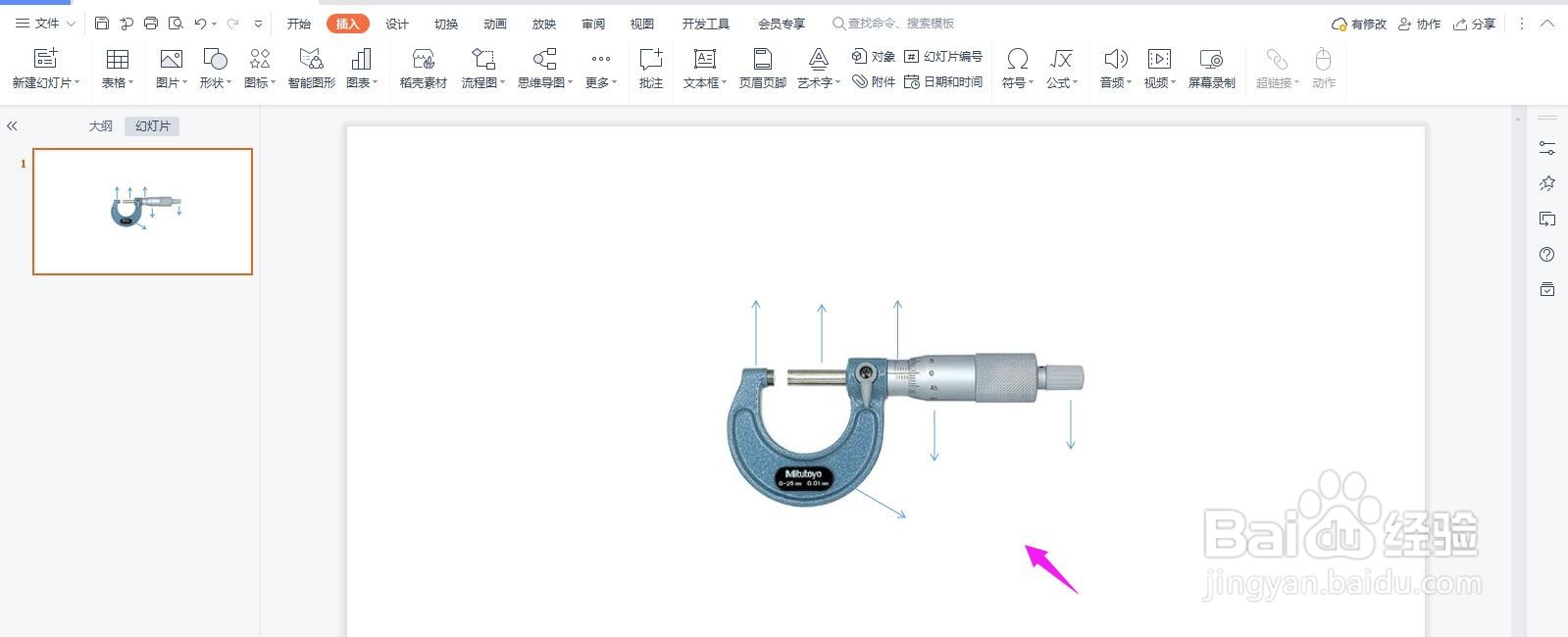Screen dimensions: 1568x637
Task: Click the 符号 symbol icon
Action: point(1018,59)
